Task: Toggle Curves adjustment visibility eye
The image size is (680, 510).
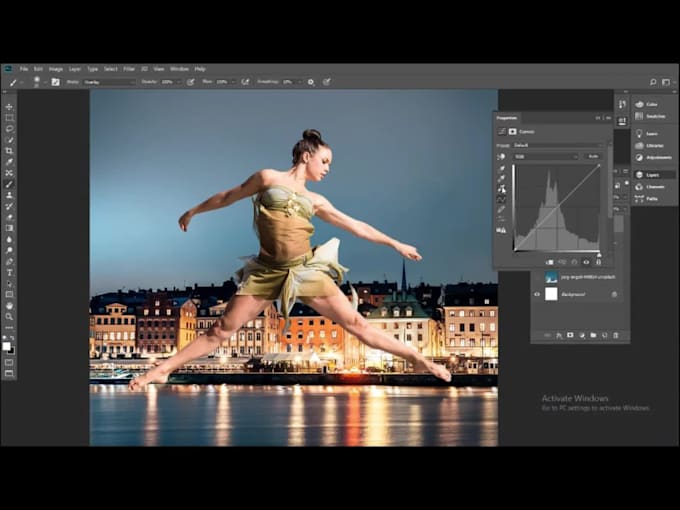Action: click(x=586, y=262)
